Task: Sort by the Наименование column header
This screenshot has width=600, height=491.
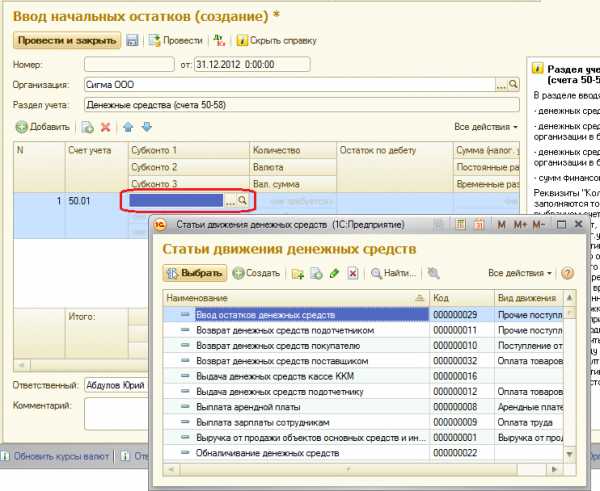Action: pyautogui.click(x=295, y=298)
